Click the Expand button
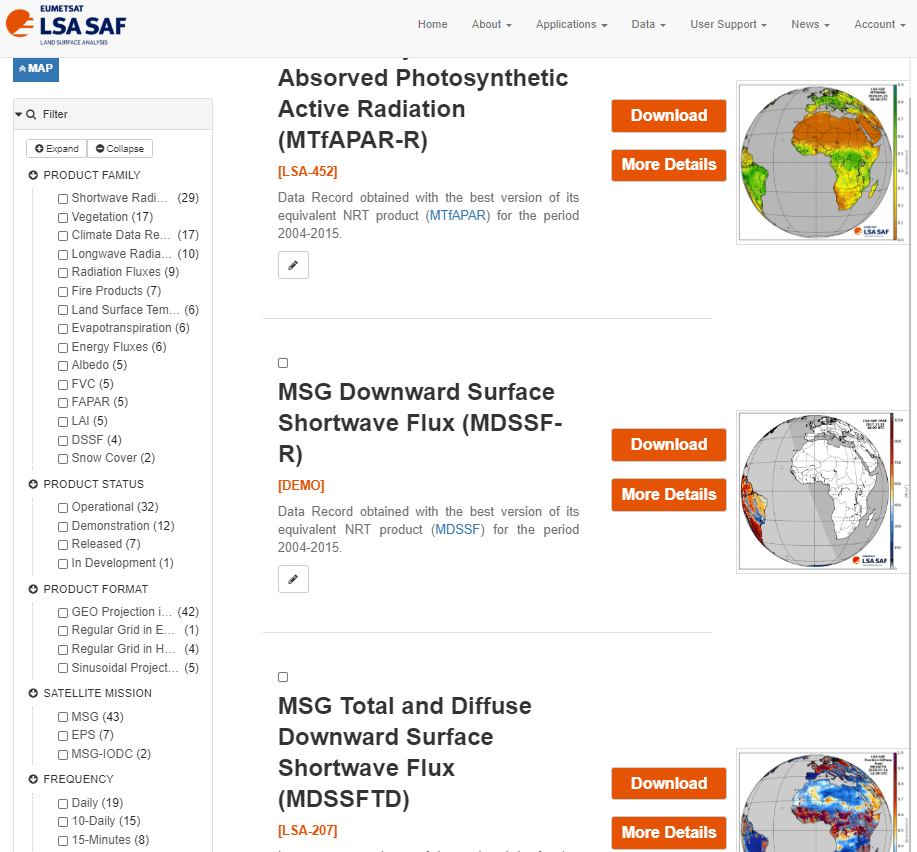Screen dimensions: 917x852 (57, 149)
